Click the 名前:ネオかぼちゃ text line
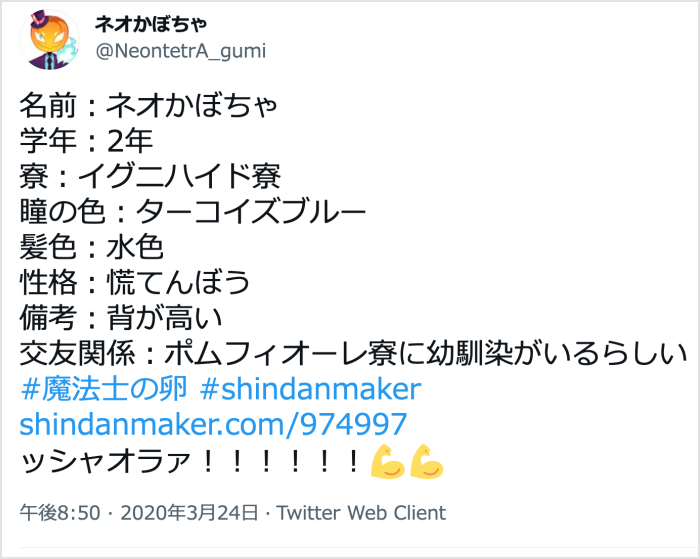Screen dimensions: 700x559 149,105
